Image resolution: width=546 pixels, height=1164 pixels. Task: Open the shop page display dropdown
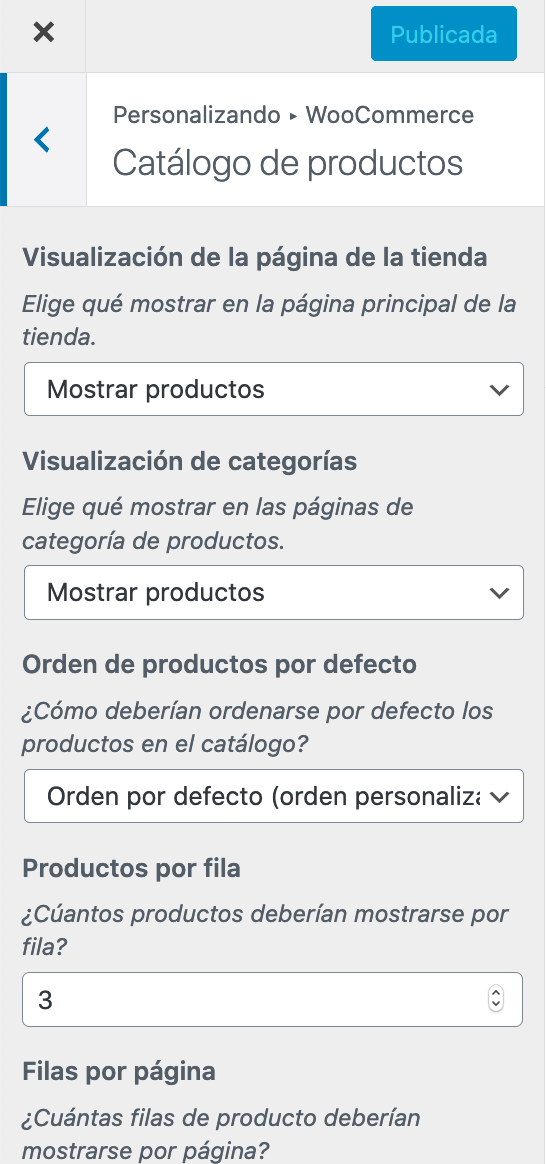click(274, 389)
